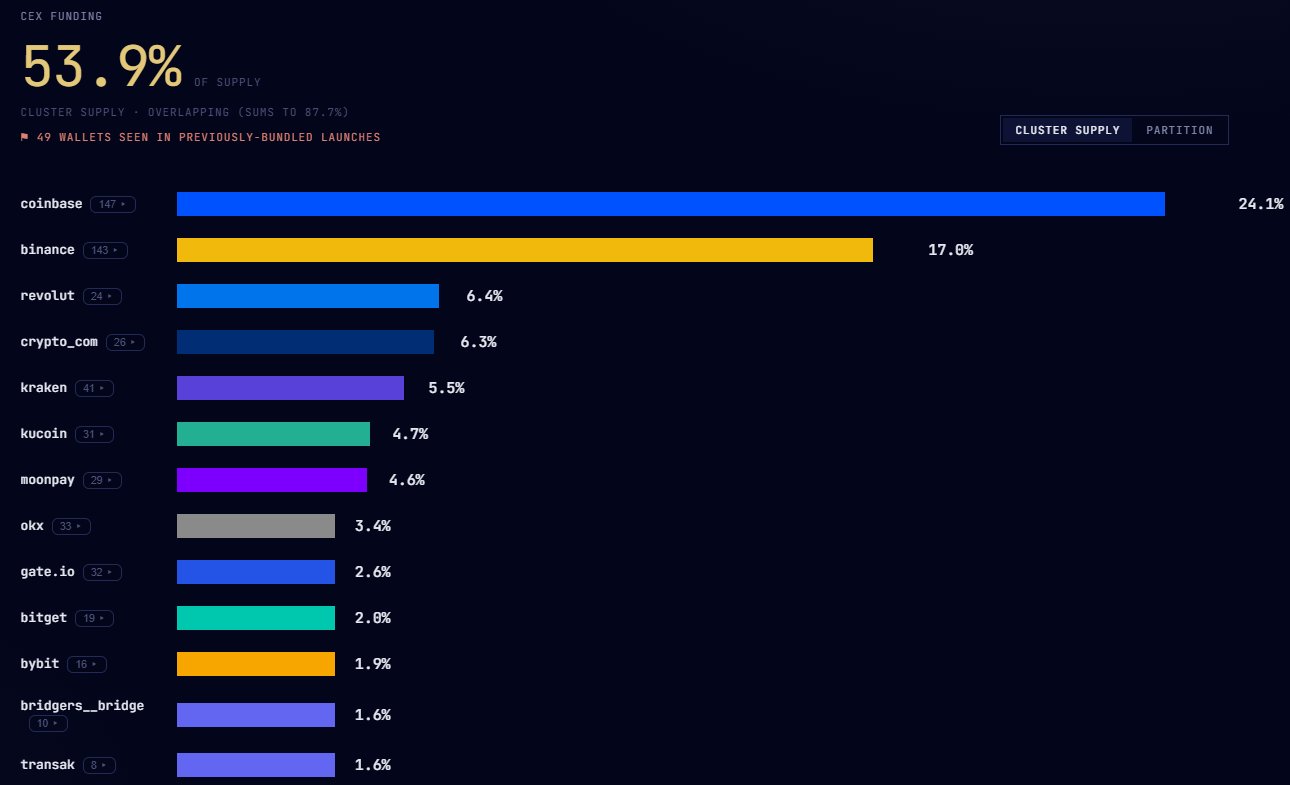The image size is (1290, 785).
Task: Click the bridgers__bridge bar
Action: 256,715
